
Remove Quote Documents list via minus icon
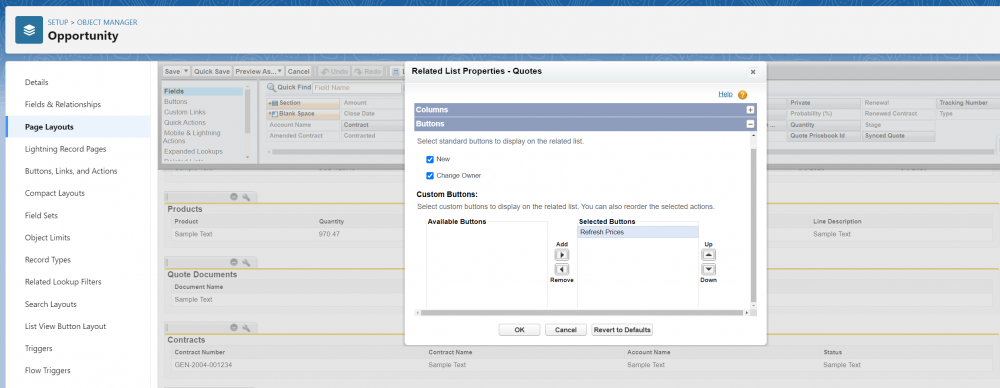tap(234, 262)
